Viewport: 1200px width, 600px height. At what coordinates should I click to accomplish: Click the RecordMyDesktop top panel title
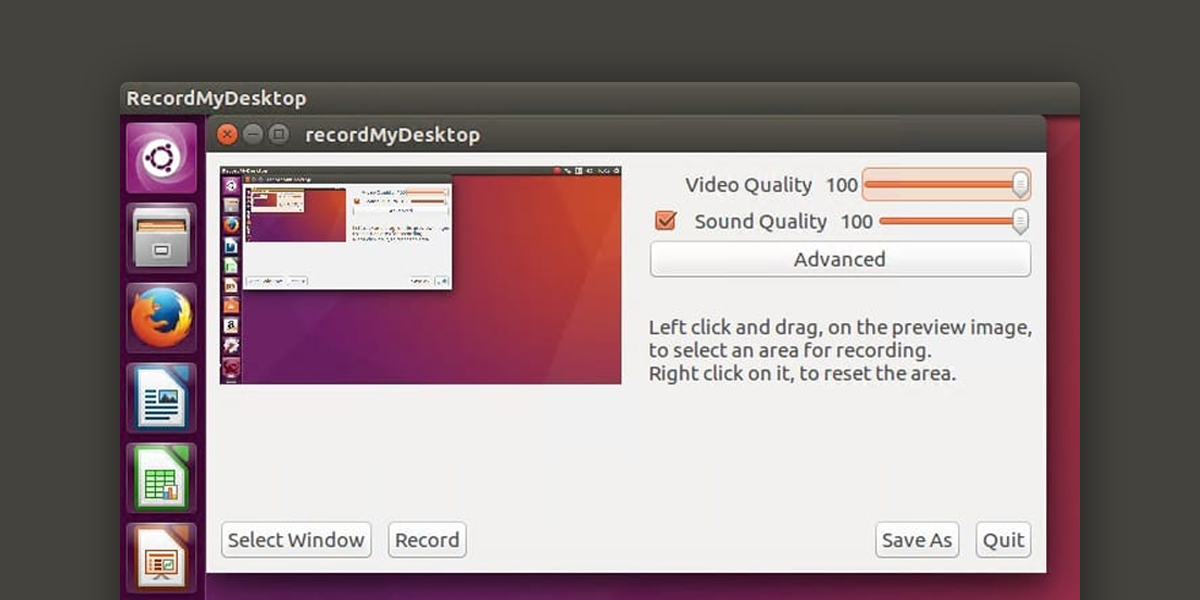(x=216, y=98)
